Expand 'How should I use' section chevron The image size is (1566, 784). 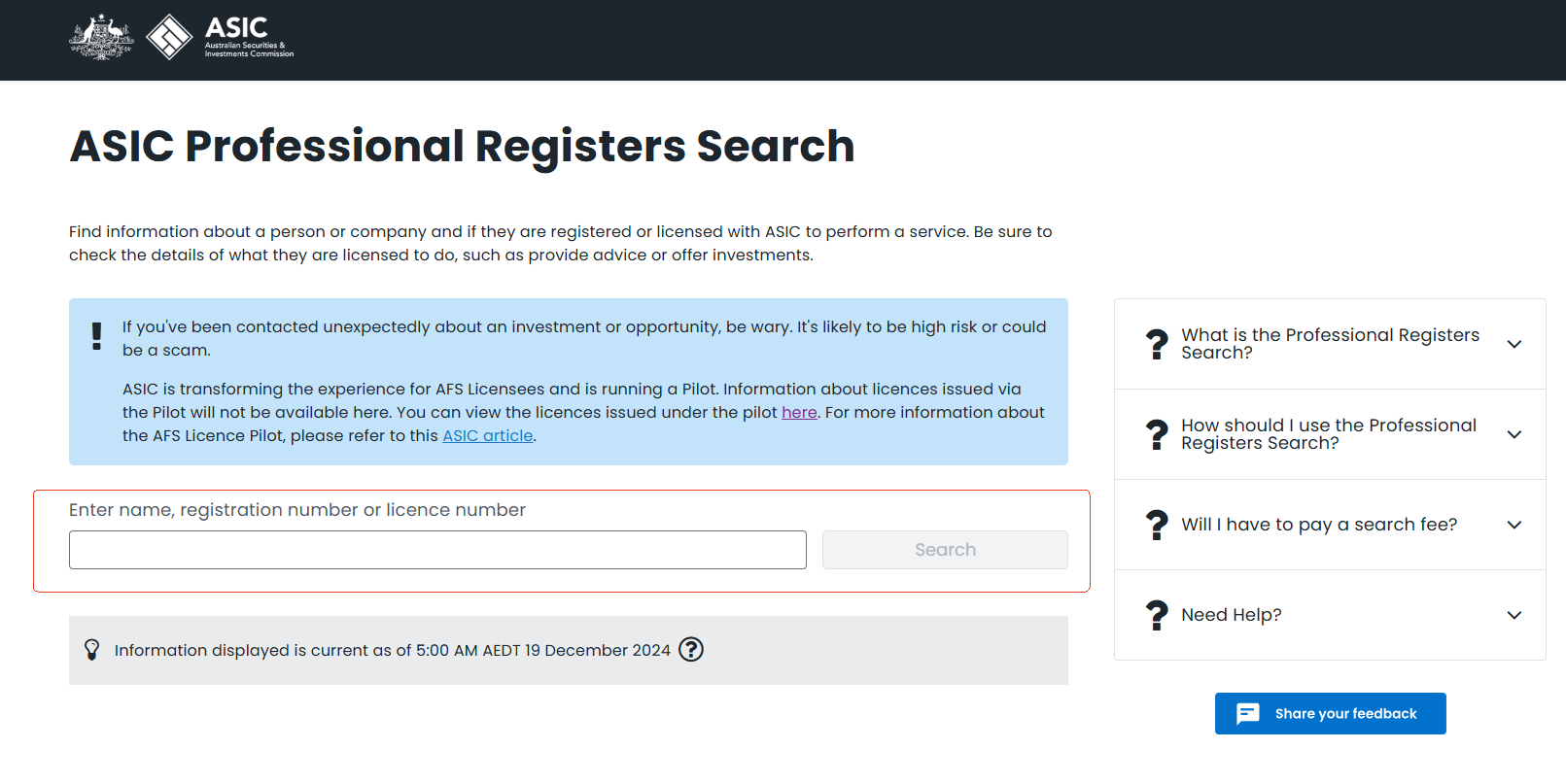coord(1514,434)
